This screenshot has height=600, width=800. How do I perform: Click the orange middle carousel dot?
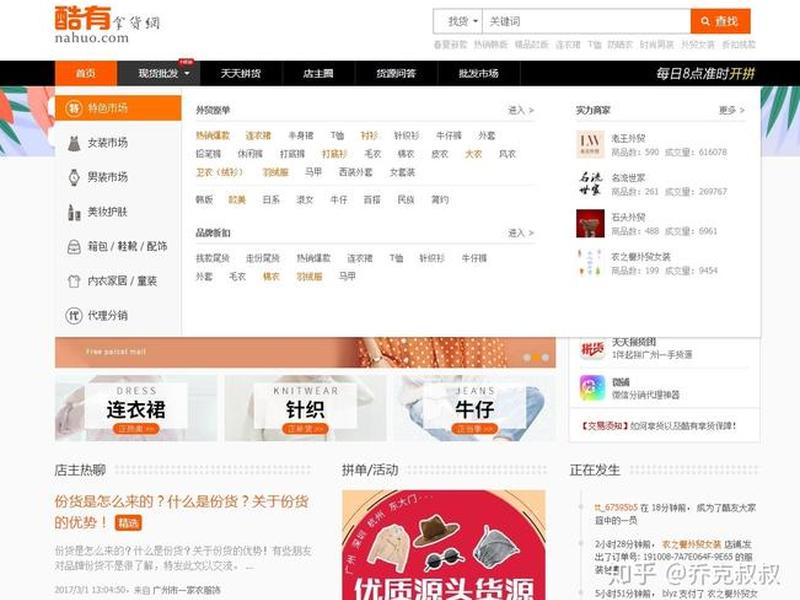coord(536,358)
